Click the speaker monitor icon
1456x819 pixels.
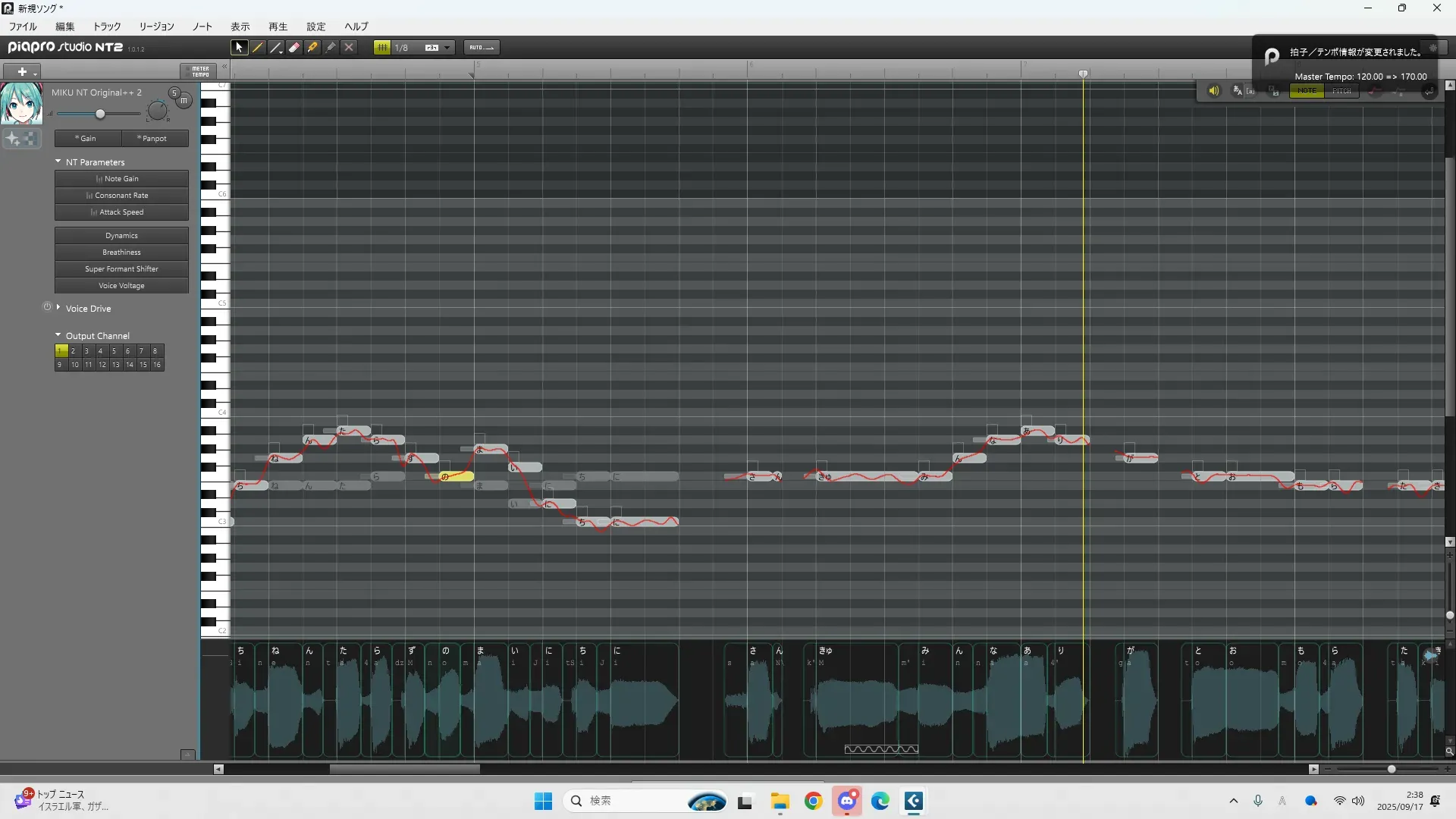(x=1213, y=91)
